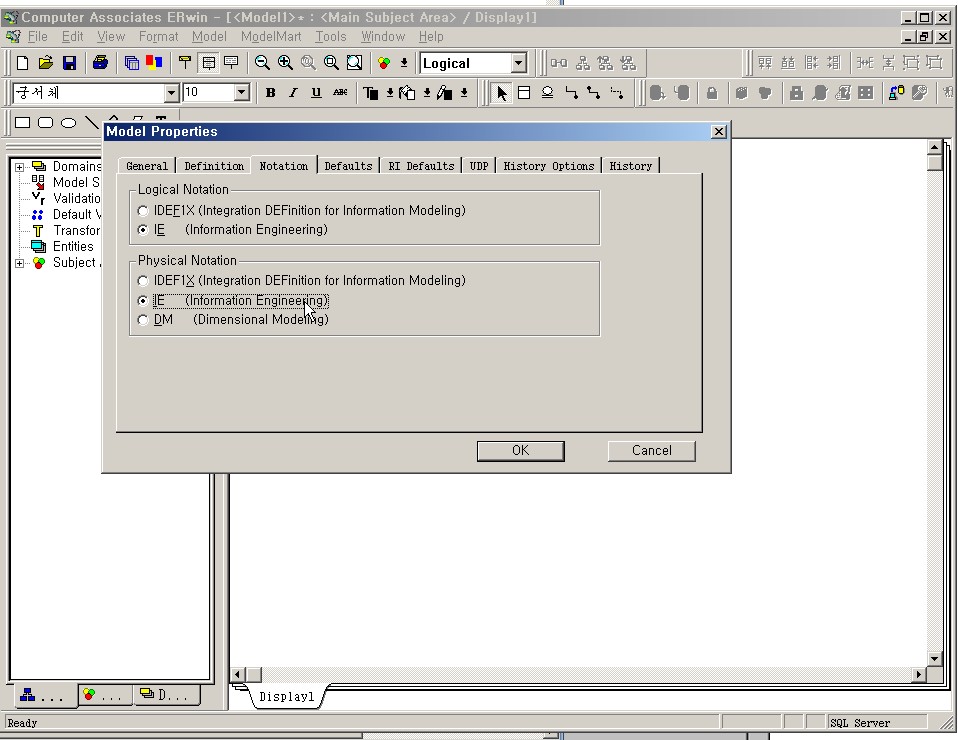
Task: Switch to the General tab
Action: (147, 166)
